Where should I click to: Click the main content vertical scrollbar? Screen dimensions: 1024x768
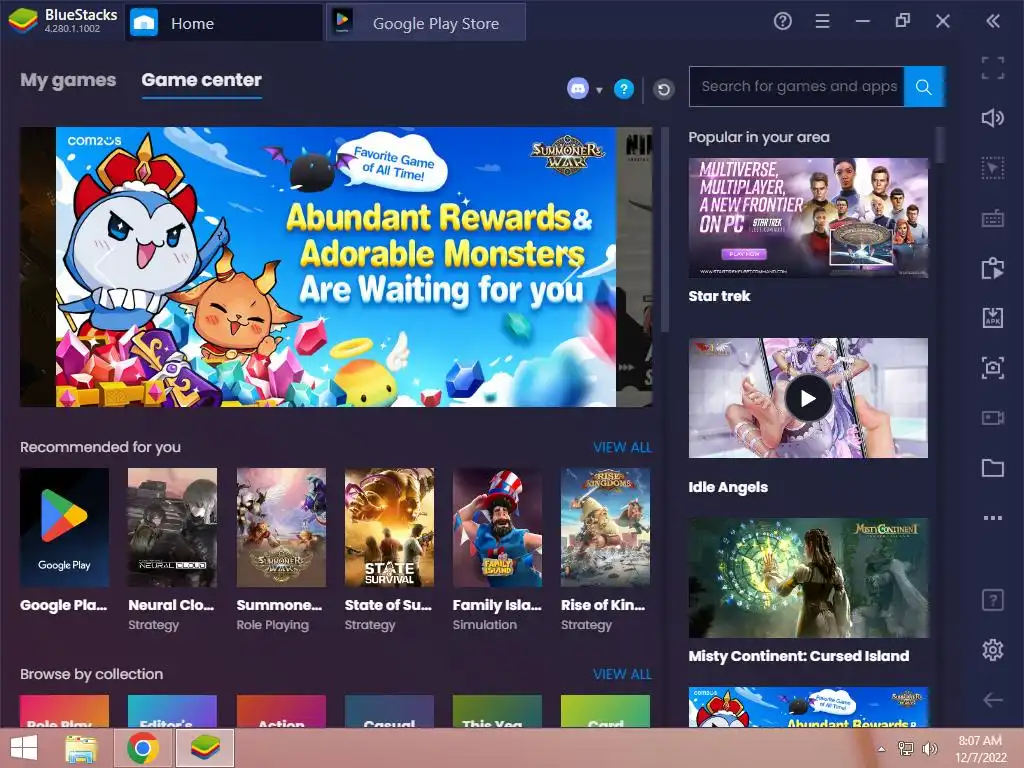(x=665, y=230)
